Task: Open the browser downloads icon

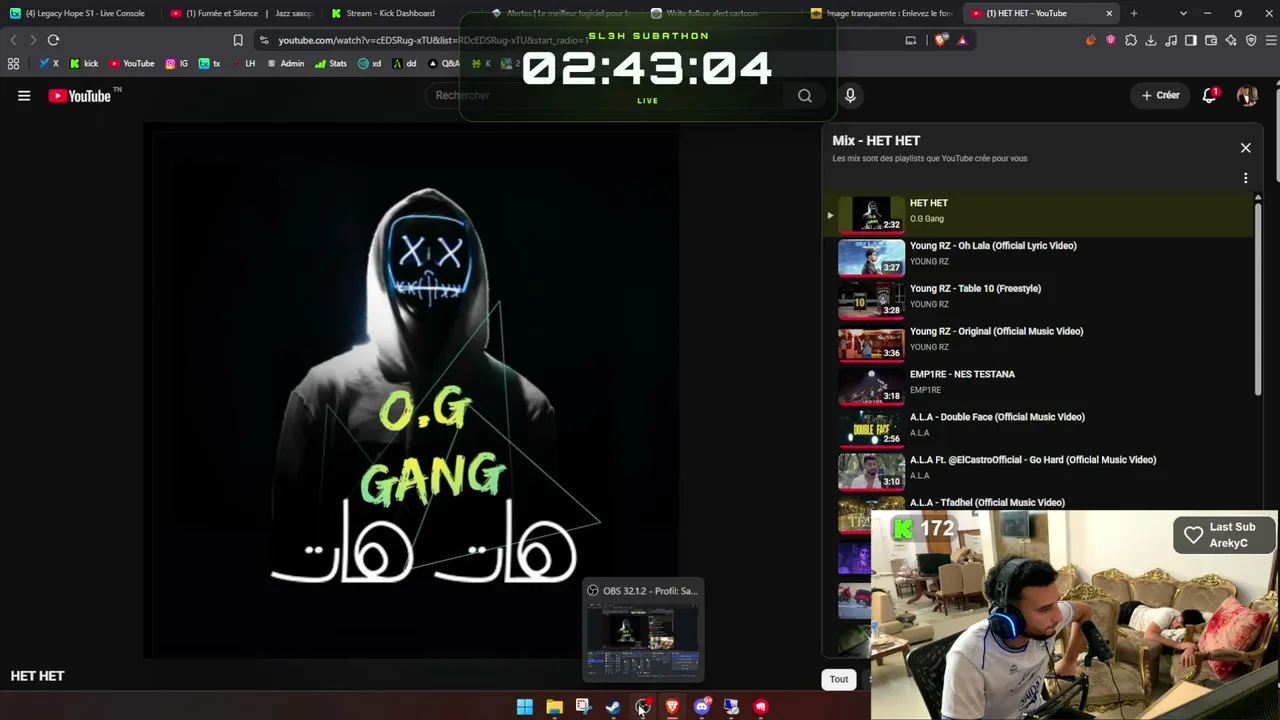Action: click(1151, 40)
